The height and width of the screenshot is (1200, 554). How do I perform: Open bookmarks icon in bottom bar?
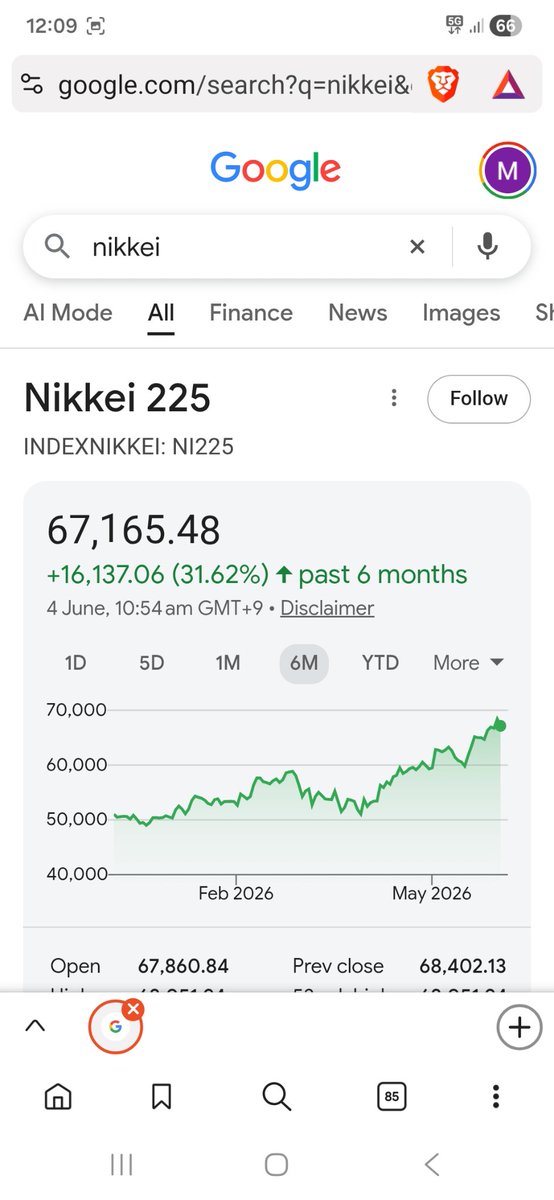162,1097
